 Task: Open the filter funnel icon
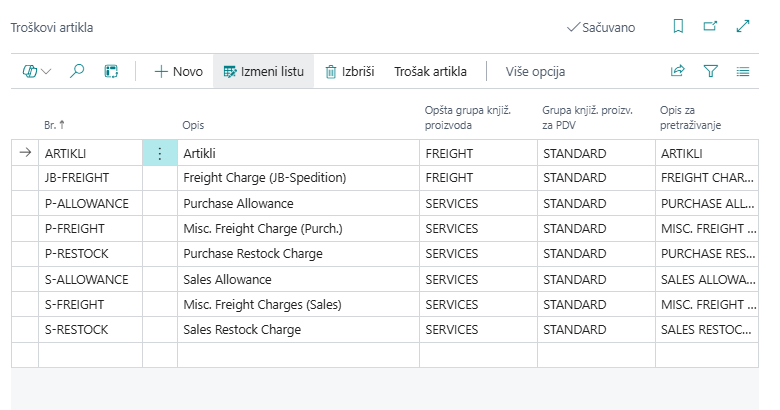(x=711, y=71)
